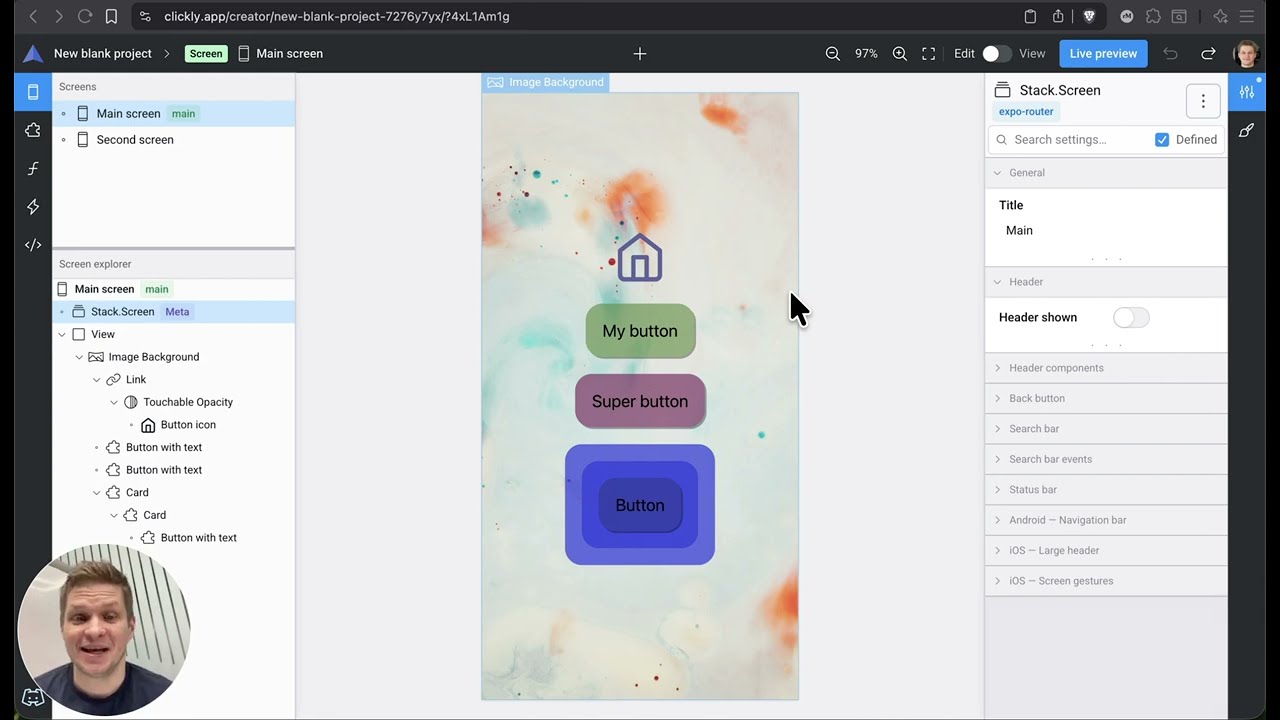Open the code view icon in sidebar

click(x=33, y=244)
